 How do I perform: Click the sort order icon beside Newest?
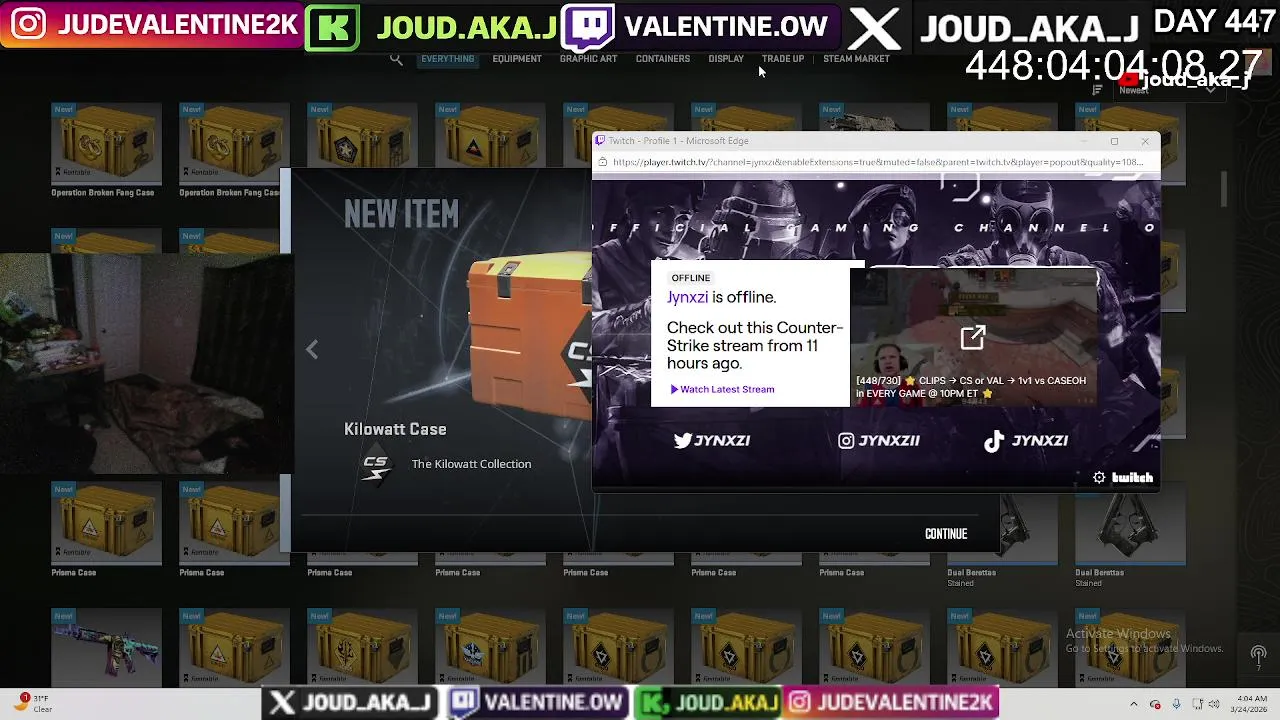pos(1097,90)
